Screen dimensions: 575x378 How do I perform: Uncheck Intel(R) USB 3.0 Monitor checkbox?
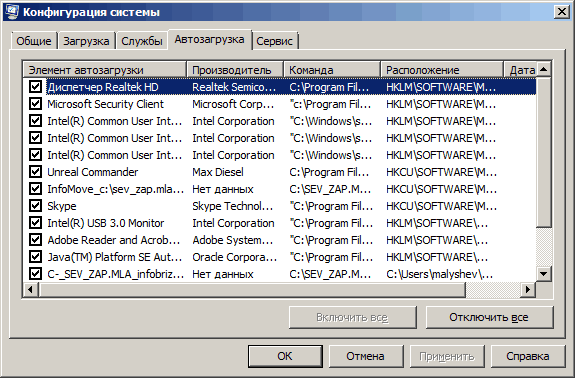[35, 223]
